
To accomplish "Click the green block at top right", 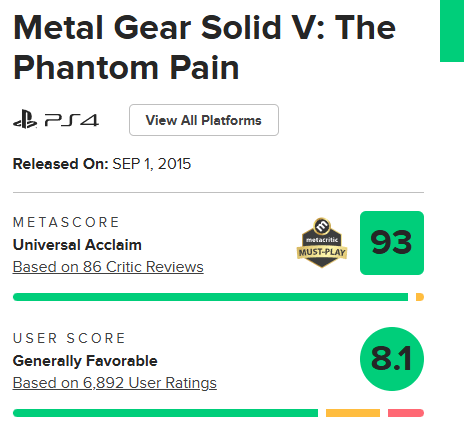I will click(x=452, y=31).
